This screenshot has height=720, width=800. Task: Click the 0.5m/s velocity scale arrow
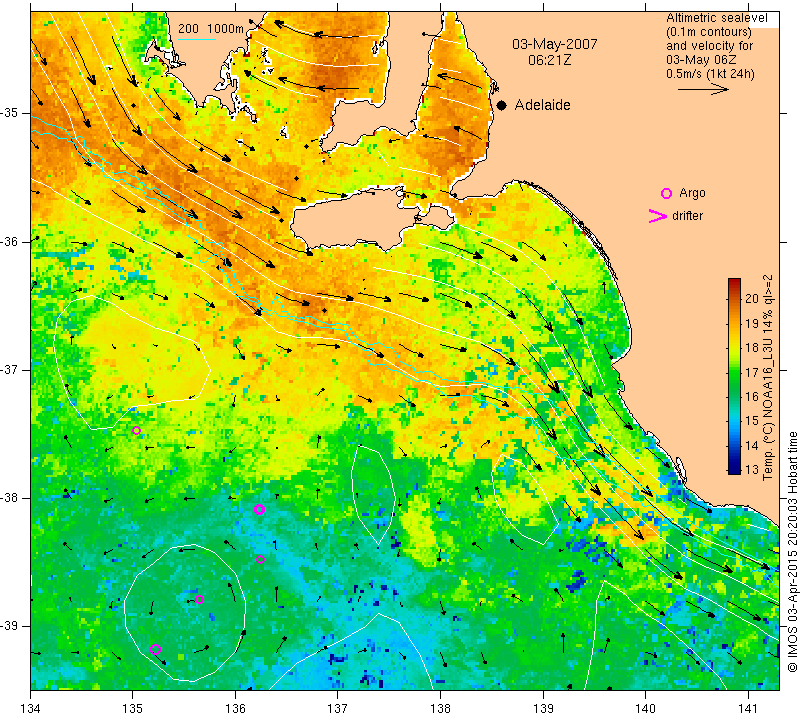[x=703, y=89]
